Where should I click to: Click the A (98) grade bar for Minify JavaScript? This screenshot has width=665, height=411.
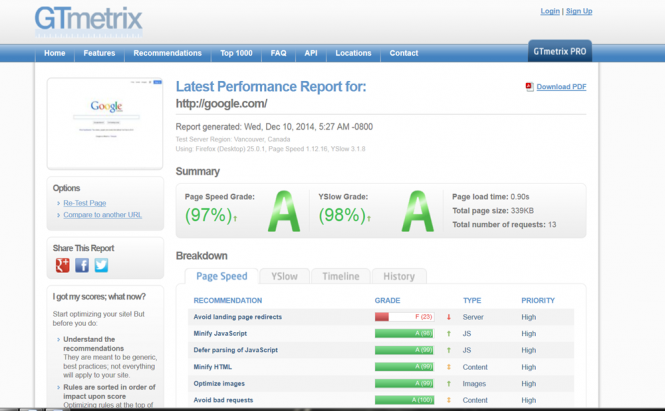point(404,333)
